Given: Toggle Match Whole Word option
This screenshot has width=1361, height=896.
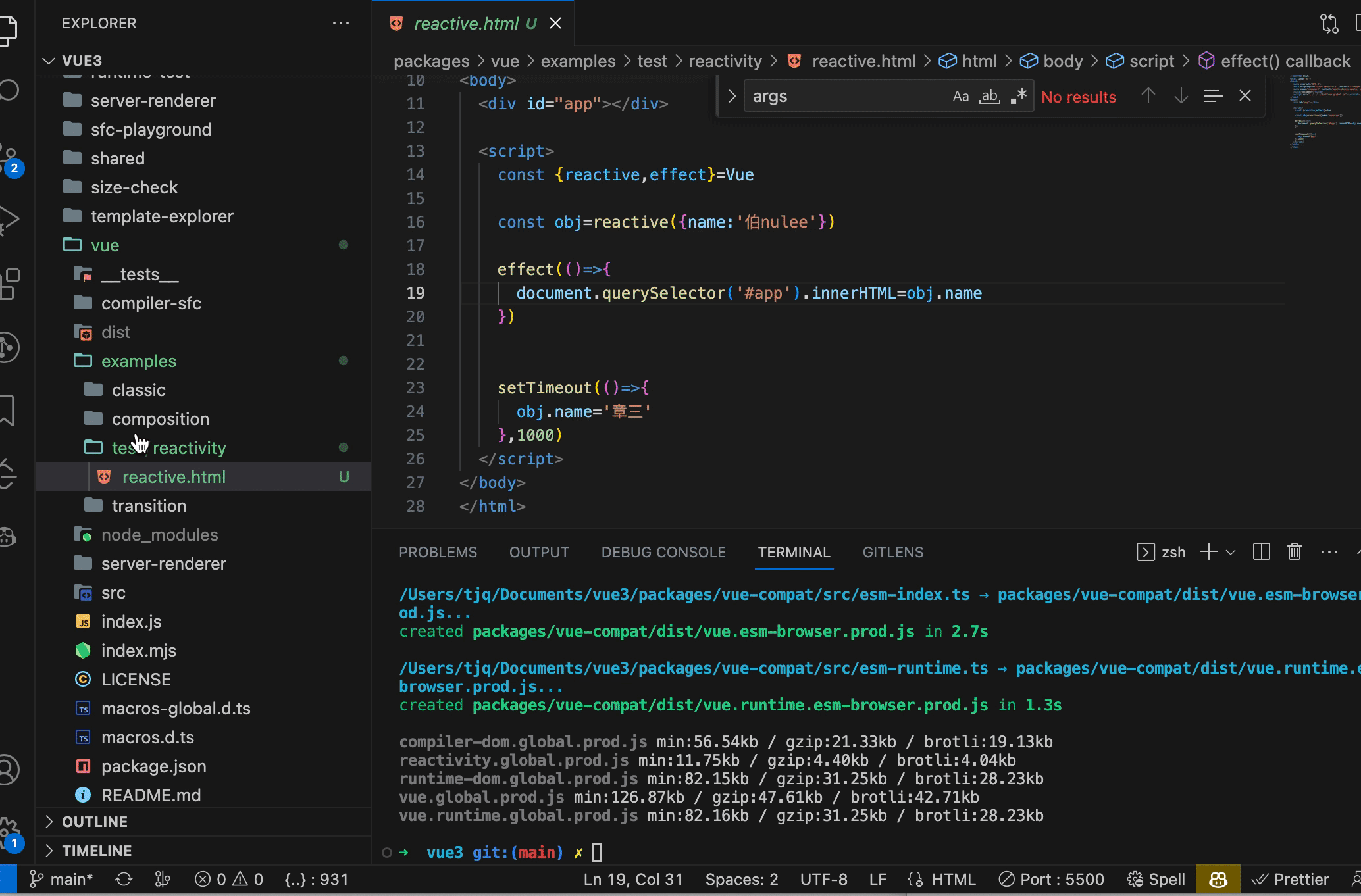Looking at the screenshot, I should [989, 97].
